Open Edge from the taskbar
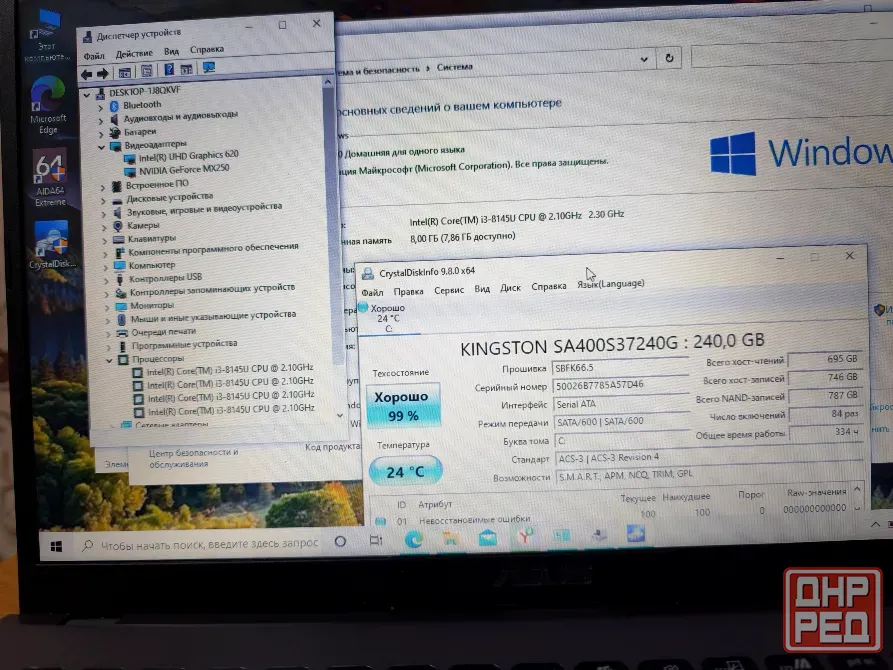893x670 pixels. (x=414, y=539)
